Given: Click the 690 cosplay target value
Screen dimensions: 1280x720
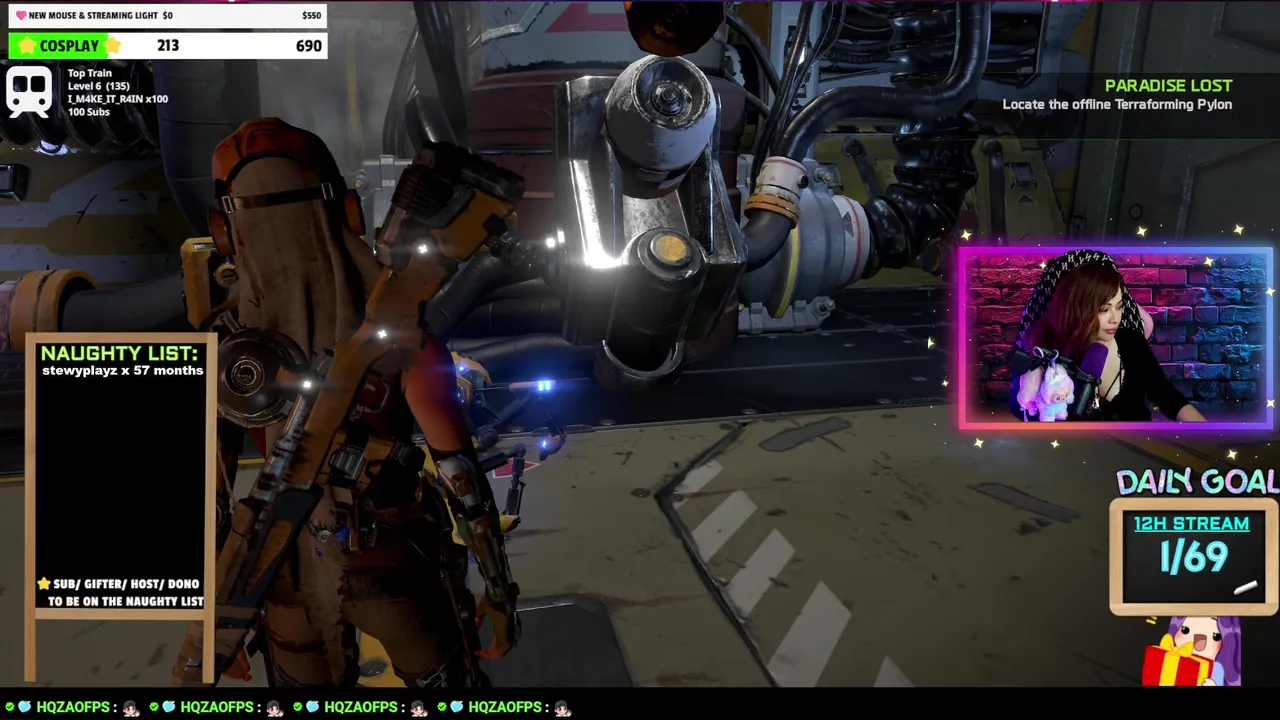Looking at the screenshot, I should coord(309,46).
